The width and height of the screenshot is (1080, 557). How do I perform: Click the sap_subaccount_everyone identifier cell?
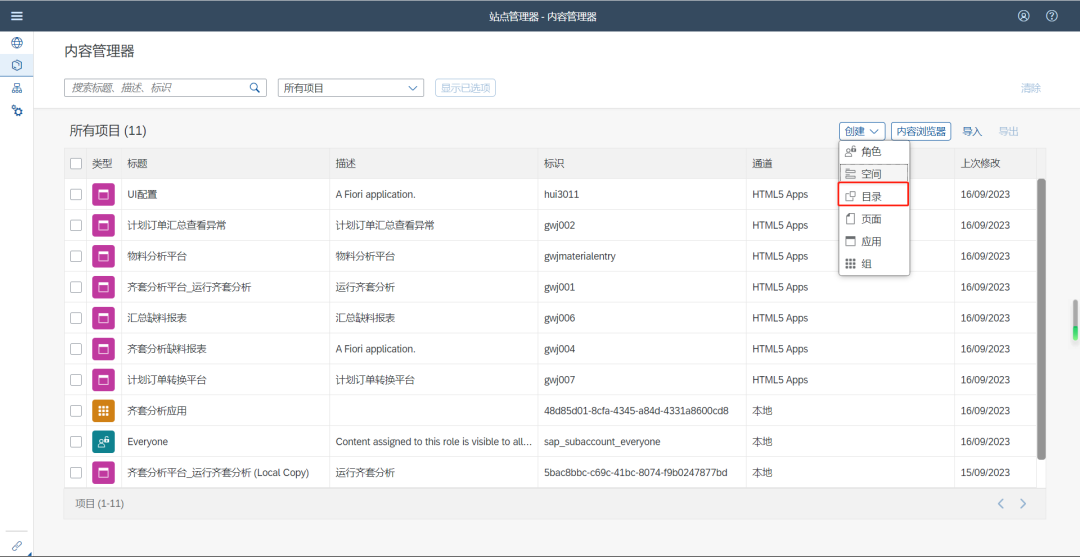(x=602, y=442)
